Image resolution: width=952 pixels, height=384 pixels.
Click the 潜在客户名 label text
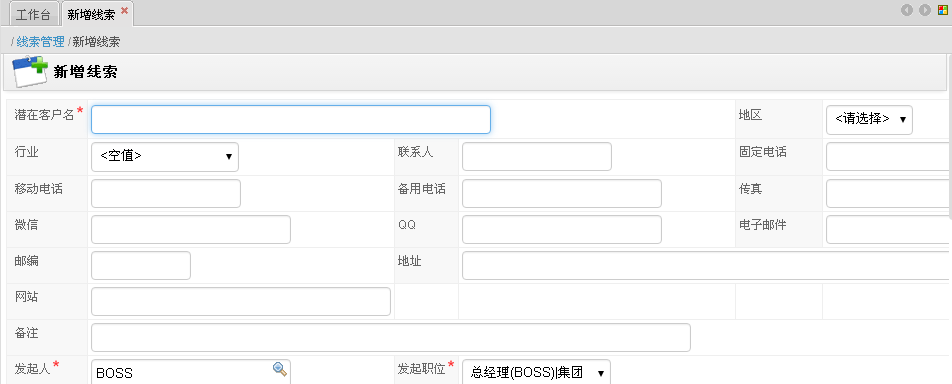click(44, 114)
